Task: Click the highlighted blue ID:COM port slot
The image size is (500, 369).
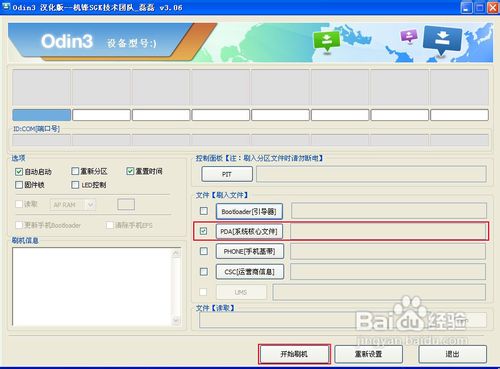Action: pos(41,115)
